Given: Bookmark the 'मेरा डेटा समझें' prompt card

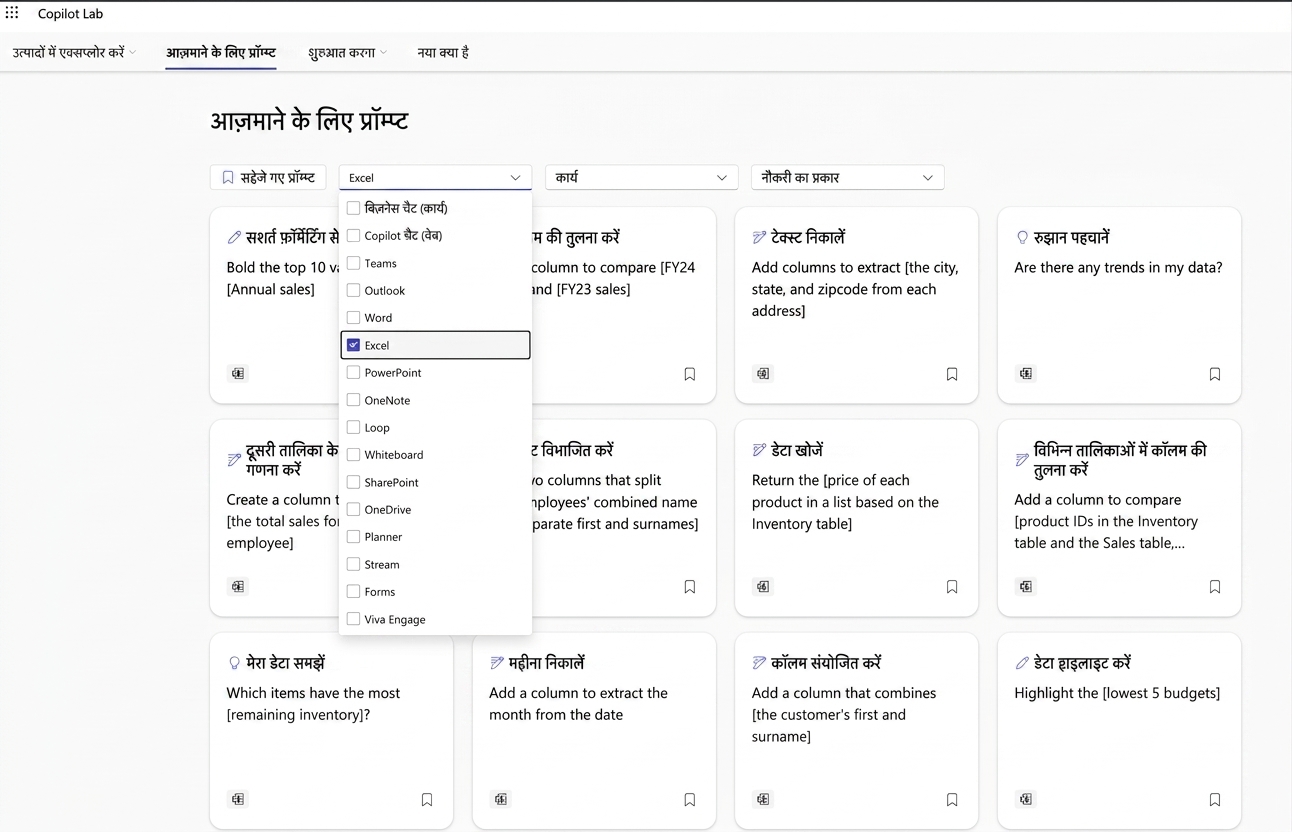Looking at the screenshot, I should [427, 800].
